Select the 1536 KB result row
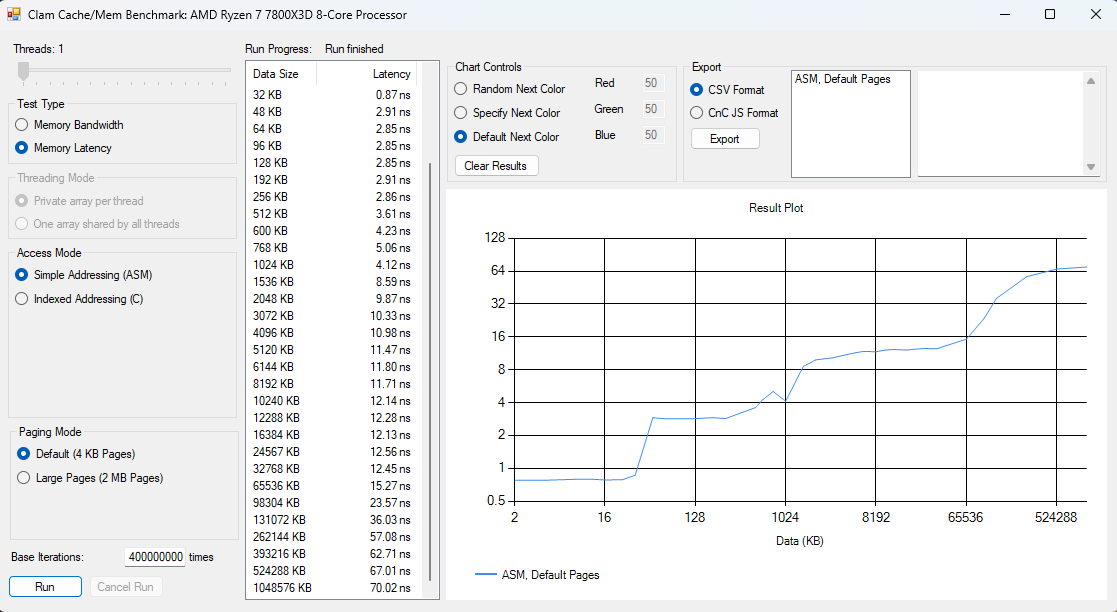This screenshot has height=612, width=1117. (334, 282)
